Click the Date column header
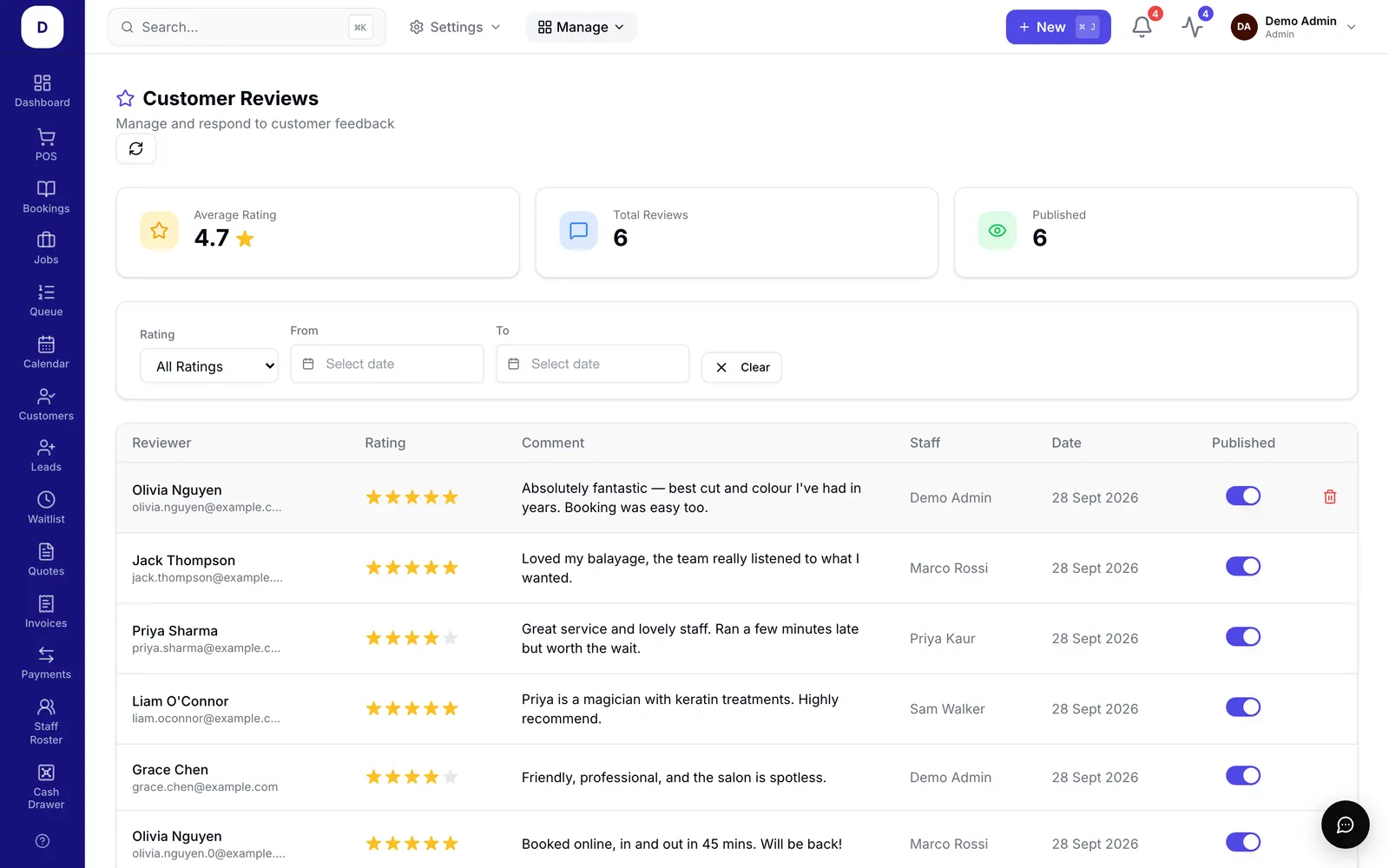This screenshot has height=868, width=1389. click(1067, 443)
